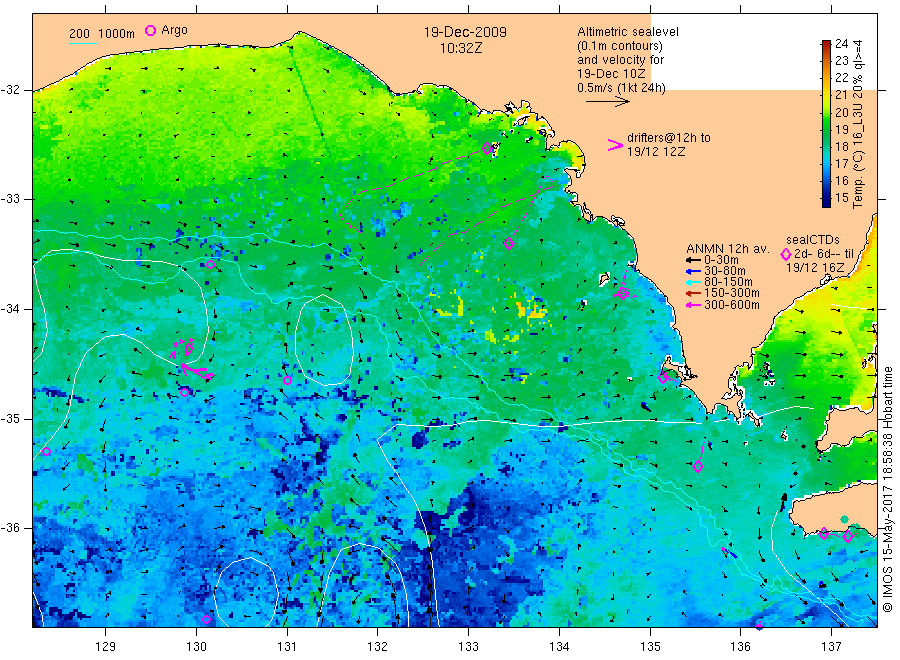The image size is (900, 660).
Task: Select seal CTD diamond near 137.2E on Kangaroo Island
Action: [848, 537]
